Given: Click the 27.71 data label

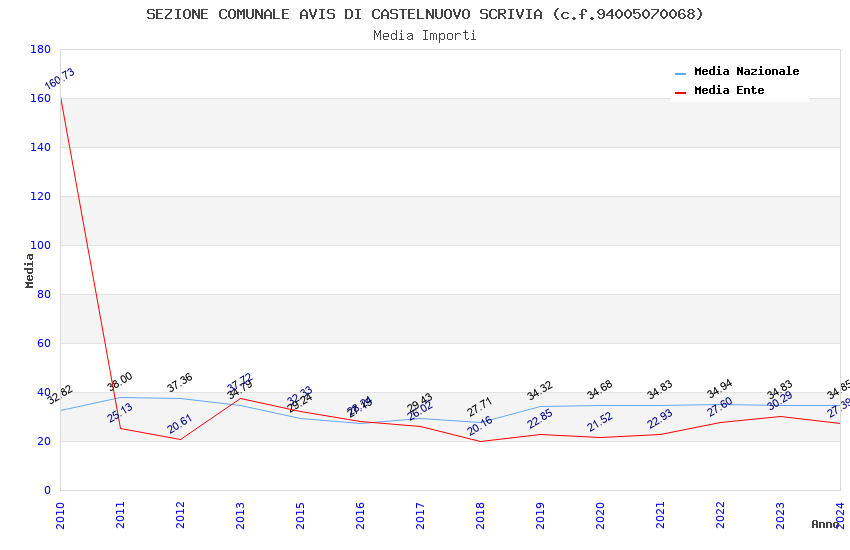Looking at the screenshot, I should pos(479,406).
